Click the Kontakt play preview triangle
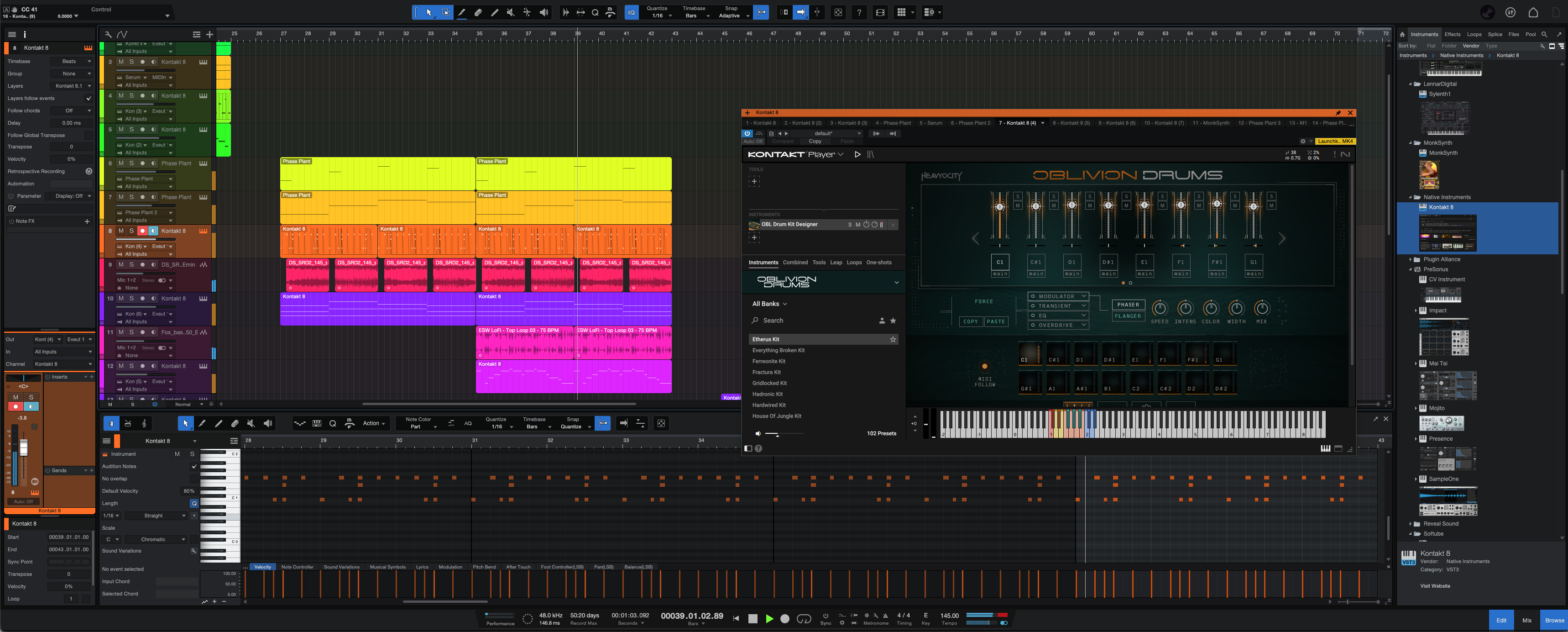Image resolution: width=1568 pixels, height=632 pixels. pos(857,155)
